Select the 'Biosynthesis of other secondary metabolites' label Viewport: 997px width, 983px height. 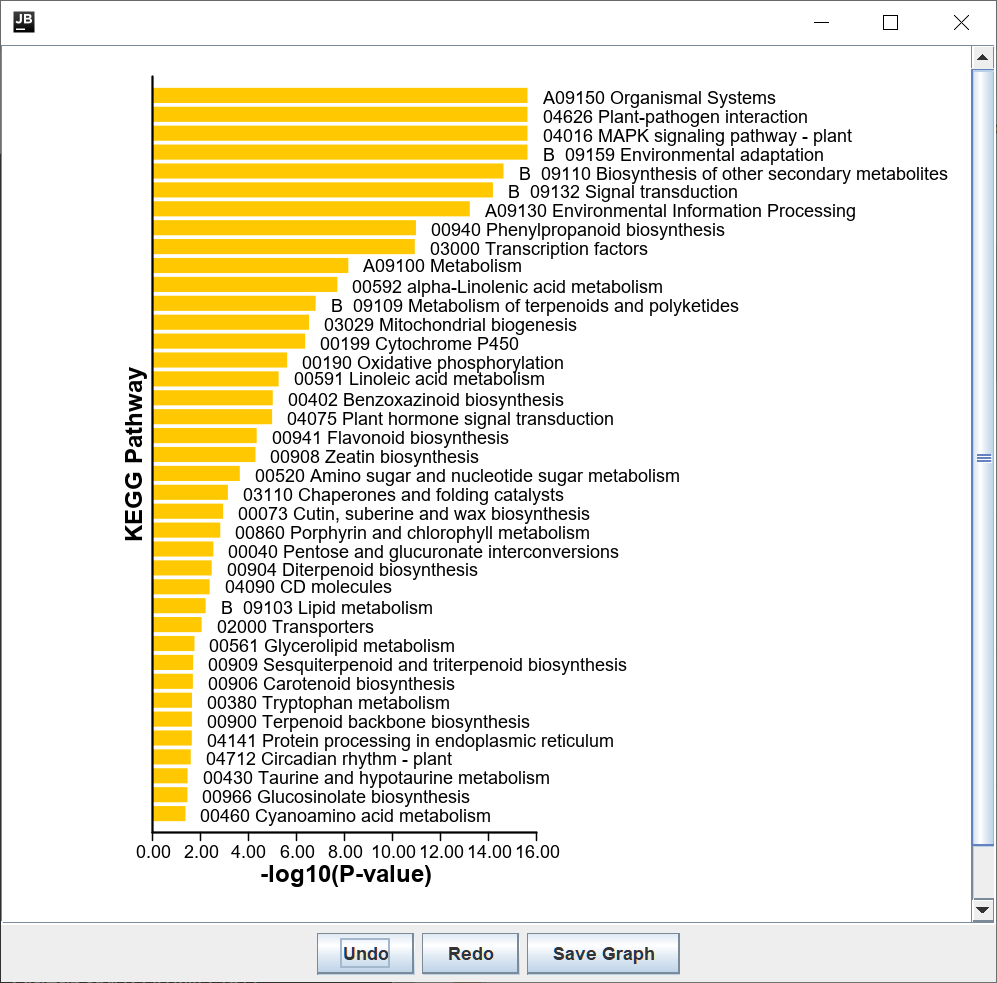point(771,174)
